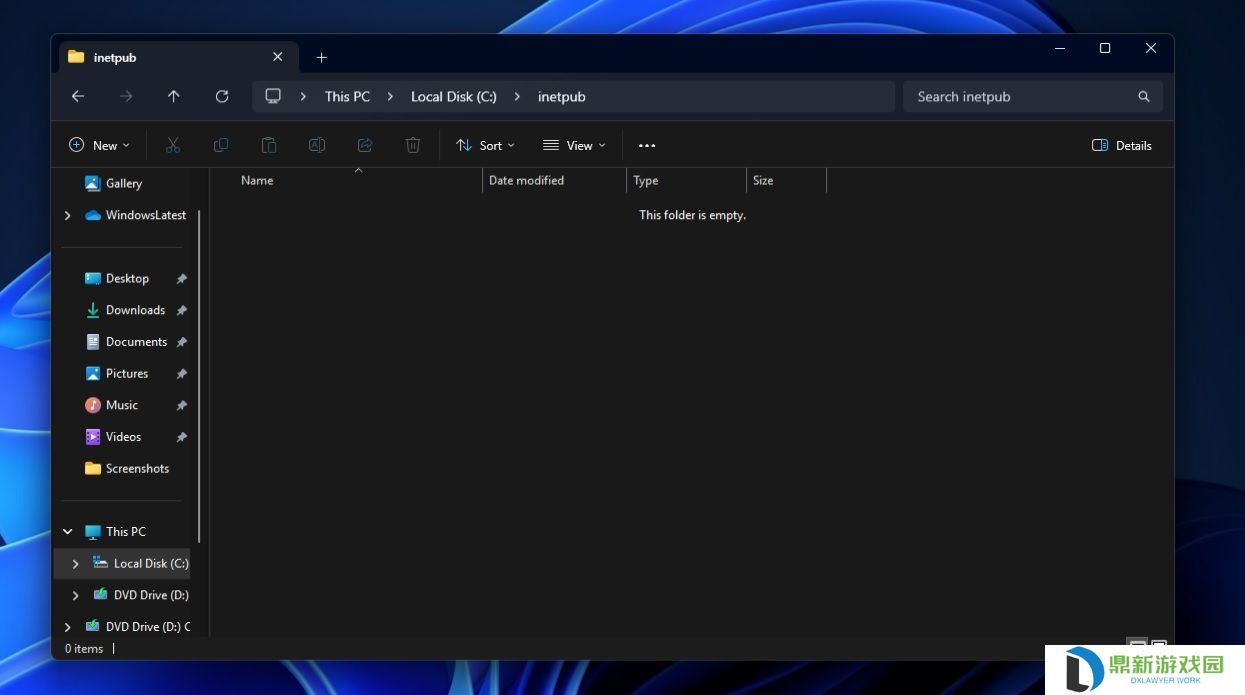
Task: Click inetpub in the address bar
Action: tap(561, 97)
